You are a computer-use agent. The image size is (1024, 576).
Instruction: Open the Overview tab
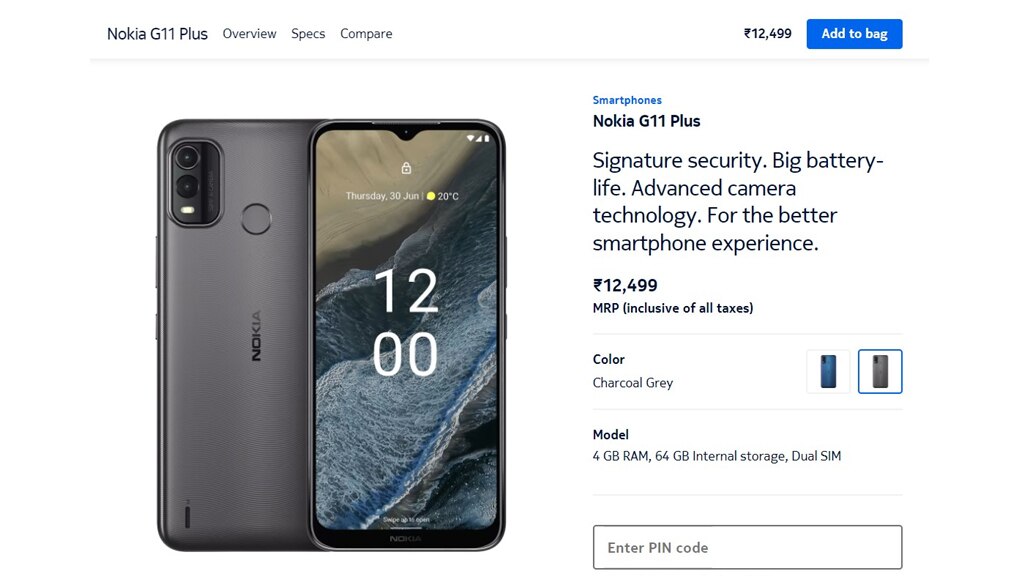[x=249, y=34]
